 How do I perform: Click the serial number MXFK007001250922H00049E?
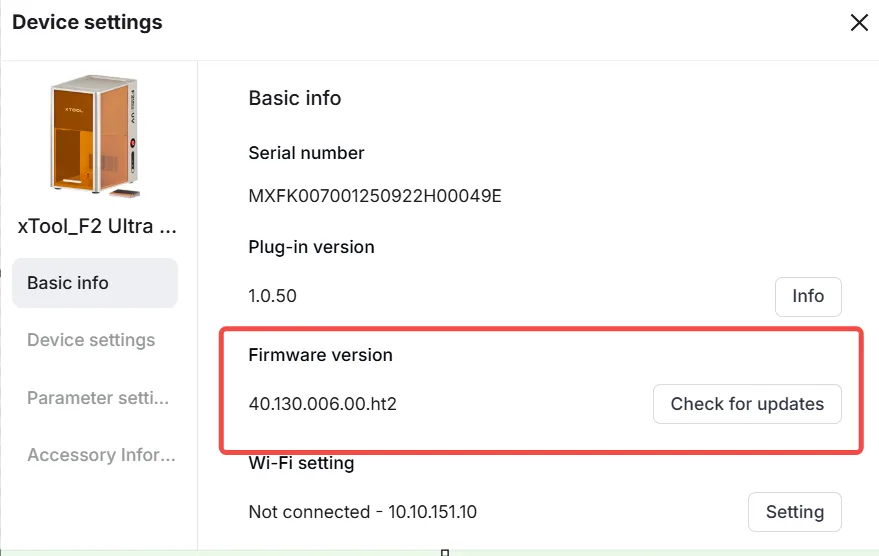click(x=375, y=196)
